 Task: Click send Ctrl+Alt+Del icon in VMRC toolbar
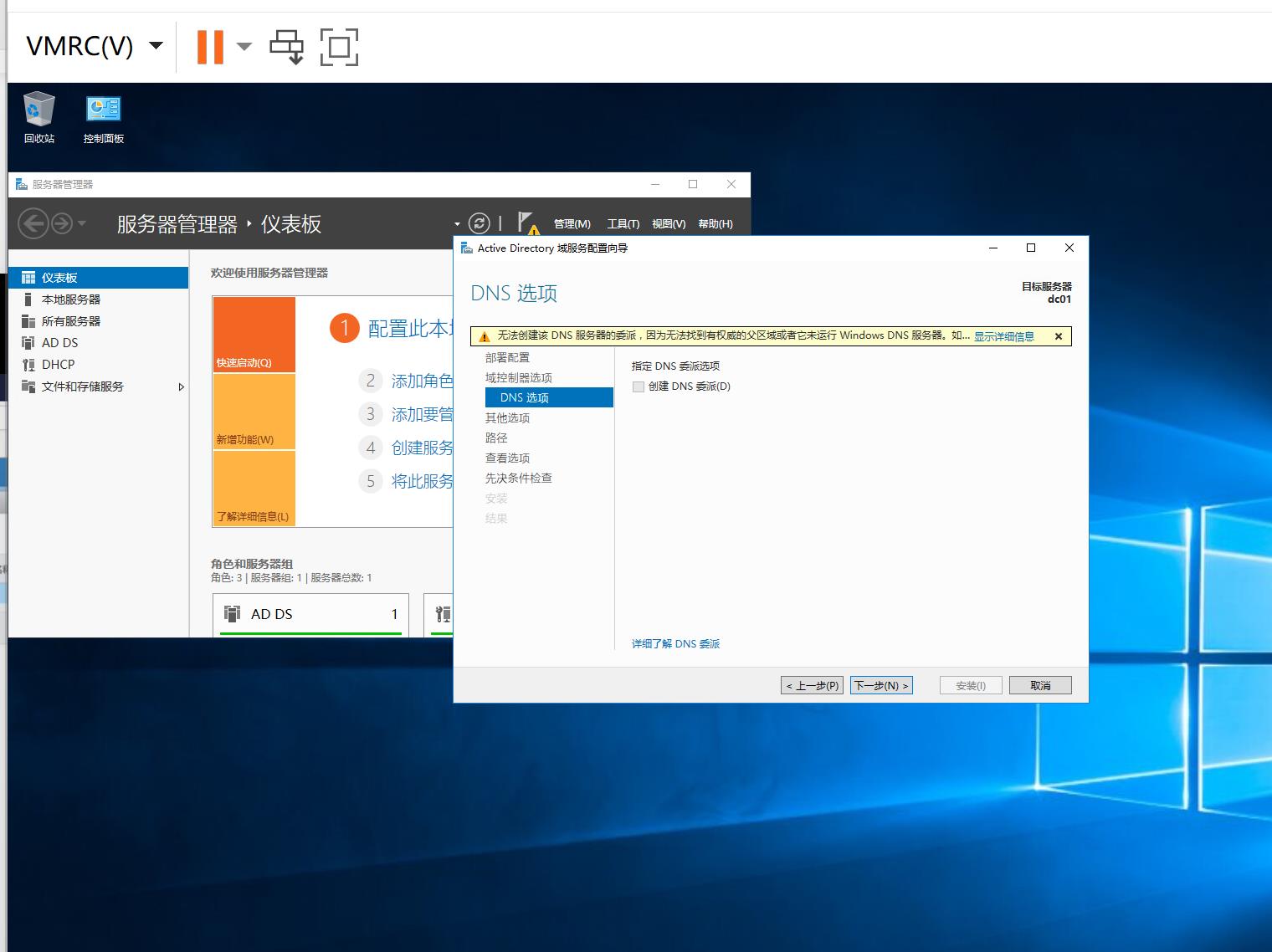click(286, 47)
